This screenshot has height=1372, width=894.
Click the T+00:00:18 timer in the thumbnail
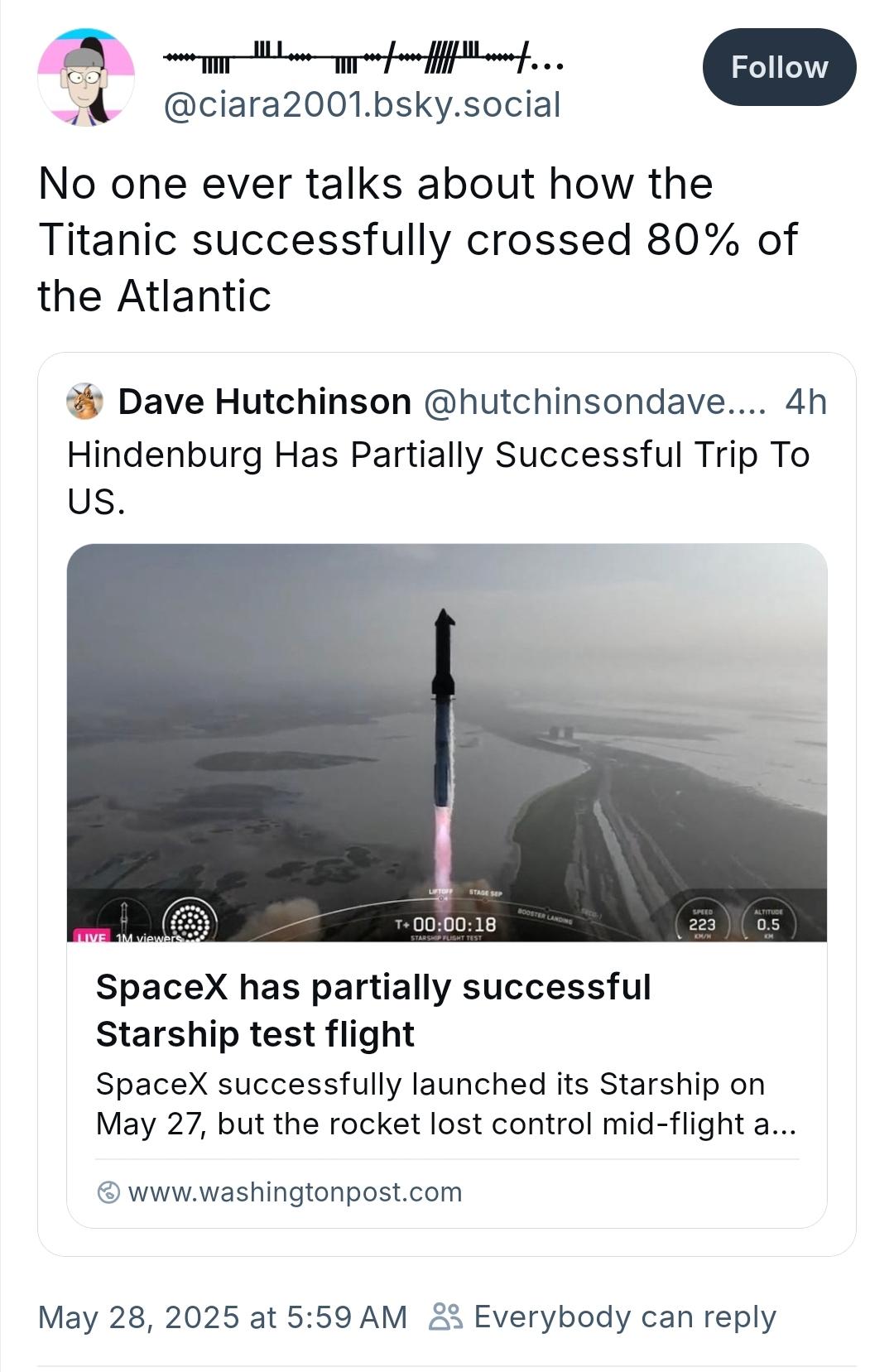click(446, 924)
